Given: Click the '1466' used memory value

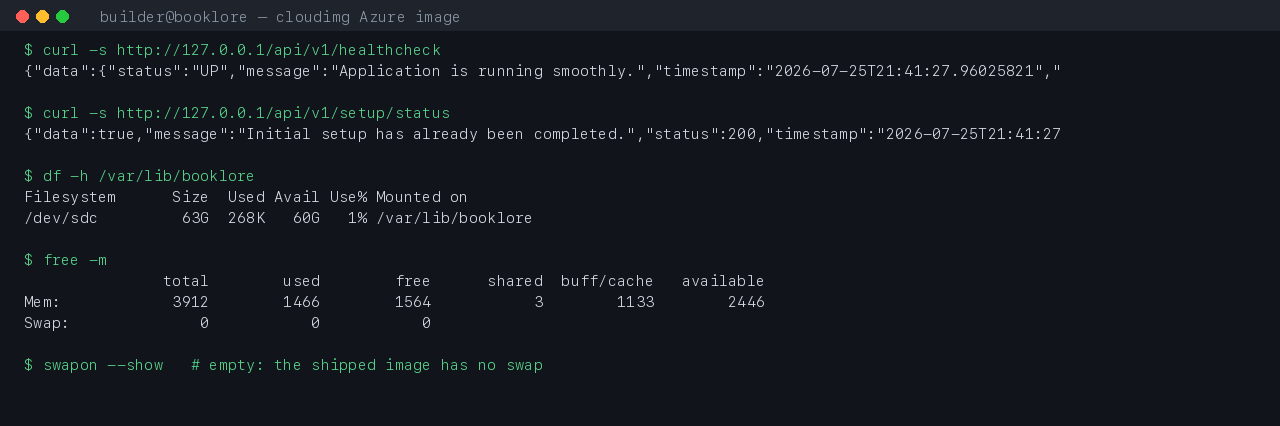Looking at the screenshot, I should [301, 302].
